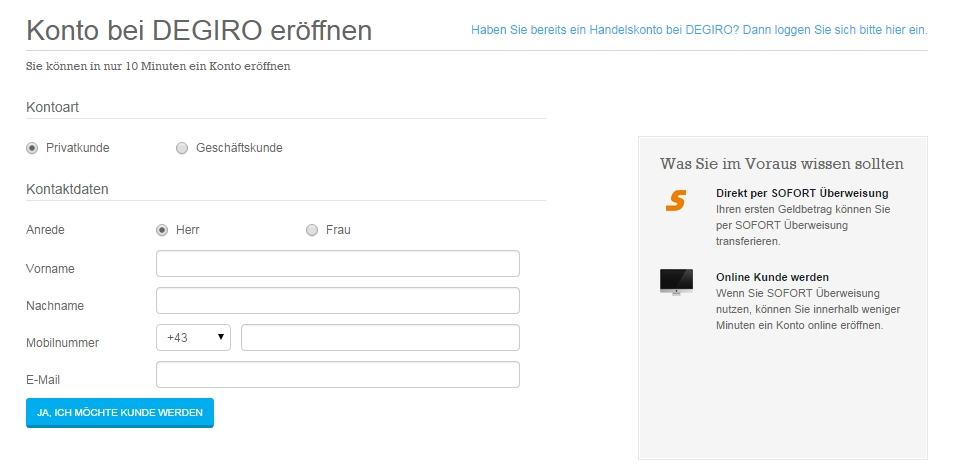Click JA, ICH MÖCHTE KUNDE WERDEN button
The height and width of the screenshot is (476, 954).
click(120, 413)
